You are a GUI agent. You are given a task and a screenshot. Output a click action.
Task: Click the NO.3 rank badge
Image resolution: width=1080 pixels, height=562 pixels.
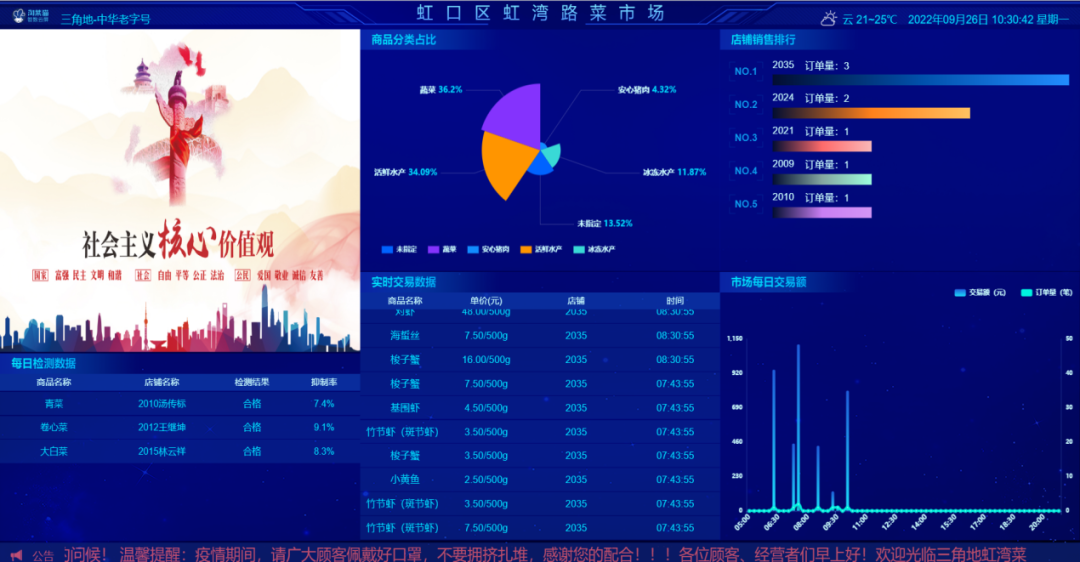click(746, 138)
